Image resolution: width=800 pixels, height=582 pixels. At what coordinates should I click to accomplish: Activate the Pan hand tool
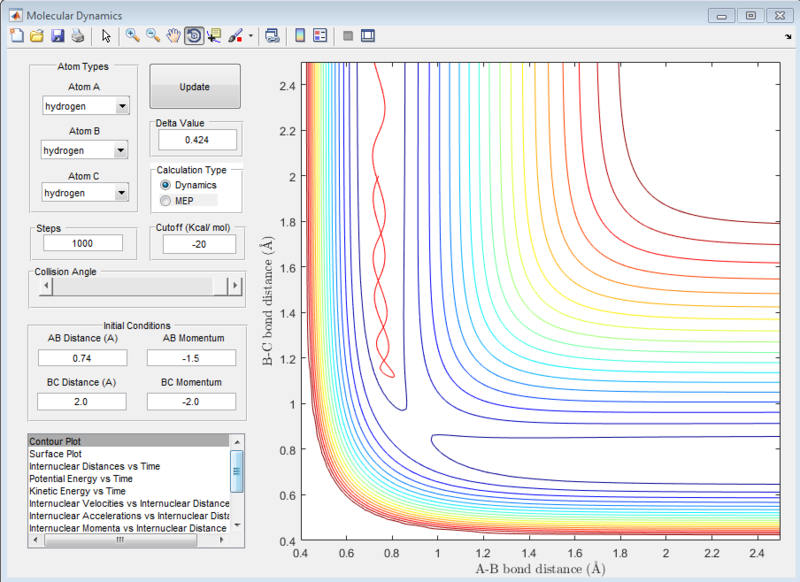[173, 36]
